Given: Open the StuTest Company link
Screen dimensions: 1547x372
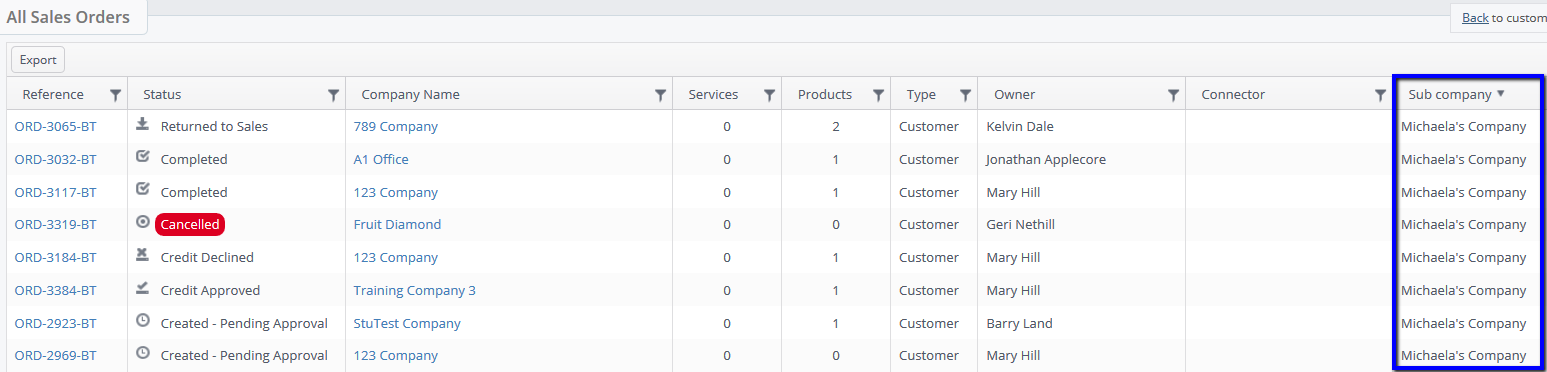Looking at the screenshot, I should tap(407, 324).
